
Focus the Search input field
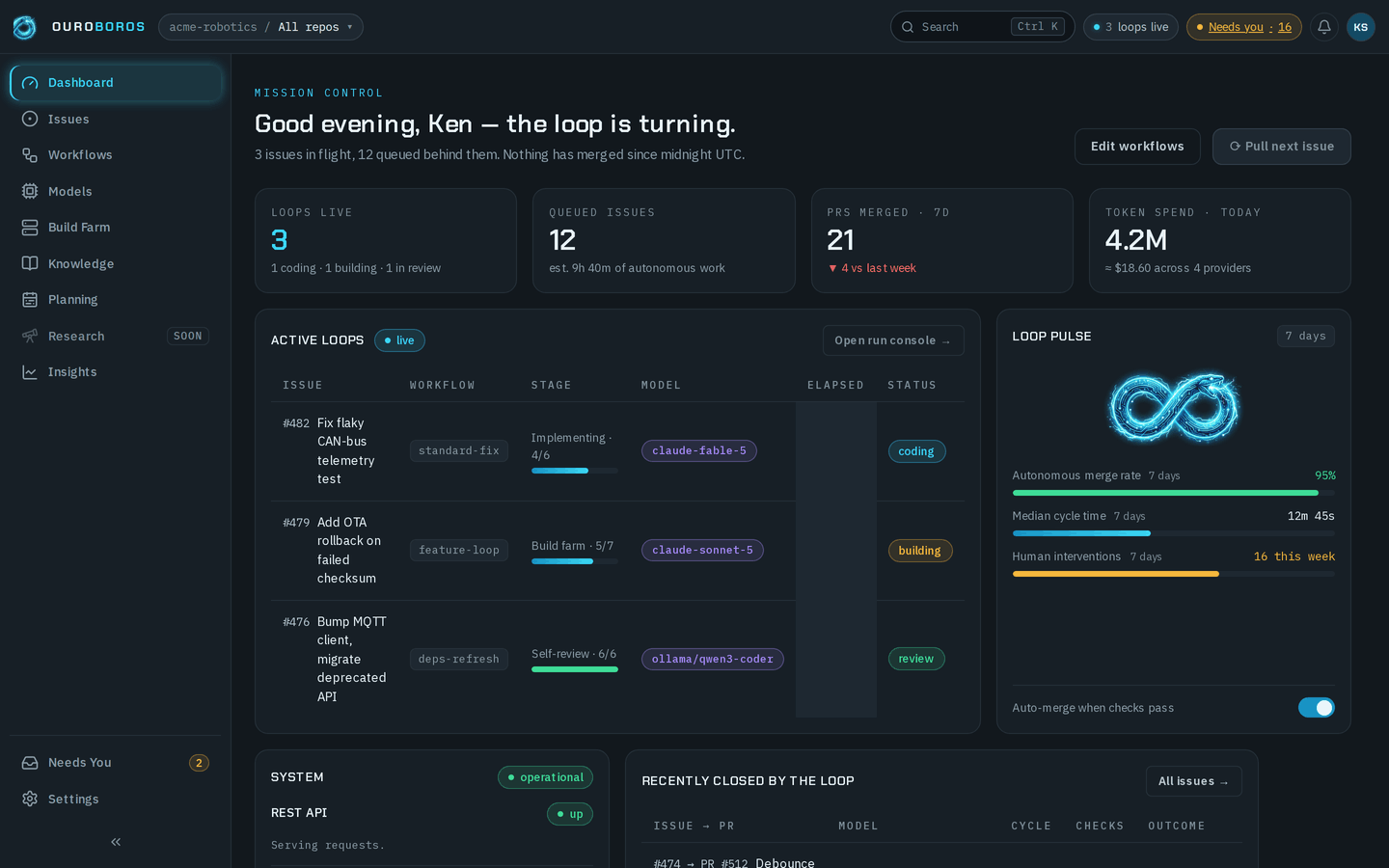coord(982,27)
